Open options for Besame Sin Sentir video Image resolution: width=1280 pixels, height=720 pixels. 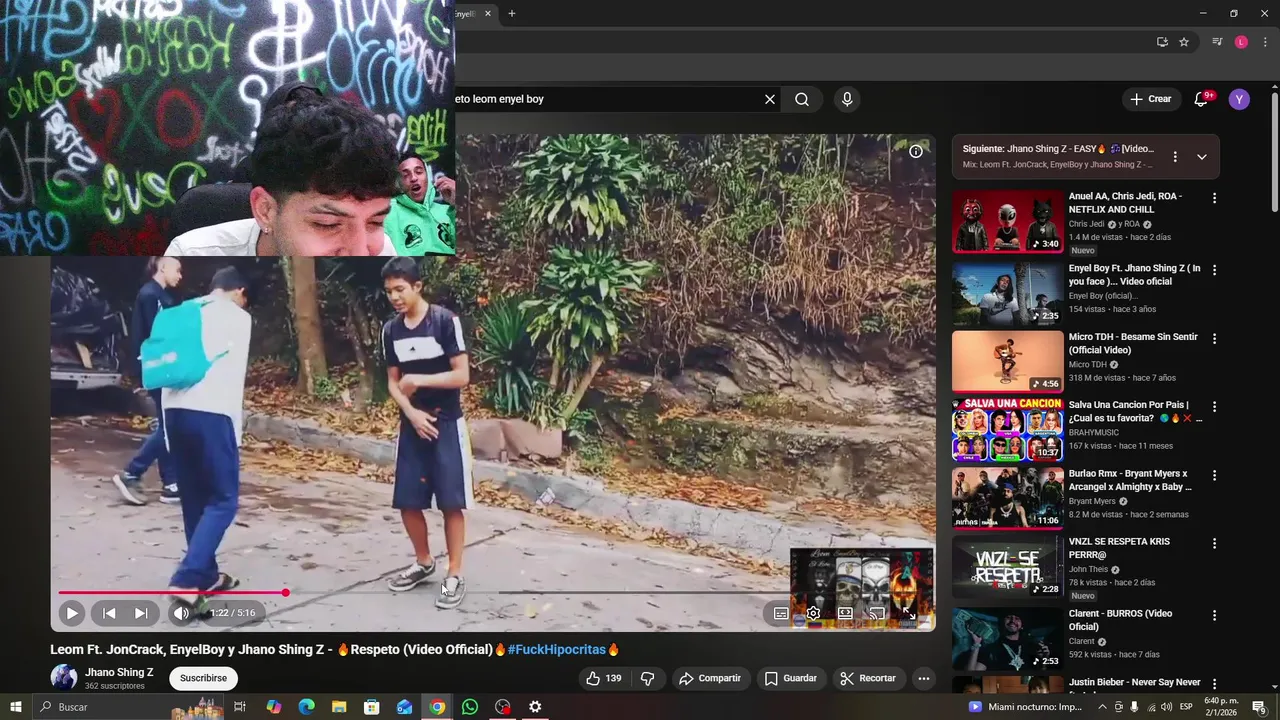click(1214, 339)
